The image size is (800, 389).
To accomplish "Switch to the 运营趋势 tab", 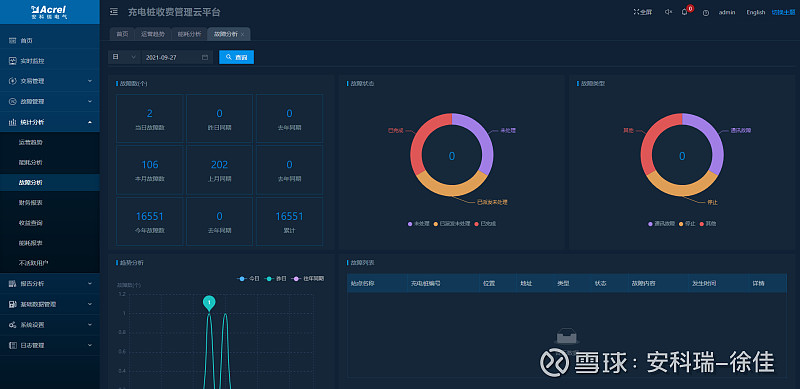I will [x=153, y=34].
